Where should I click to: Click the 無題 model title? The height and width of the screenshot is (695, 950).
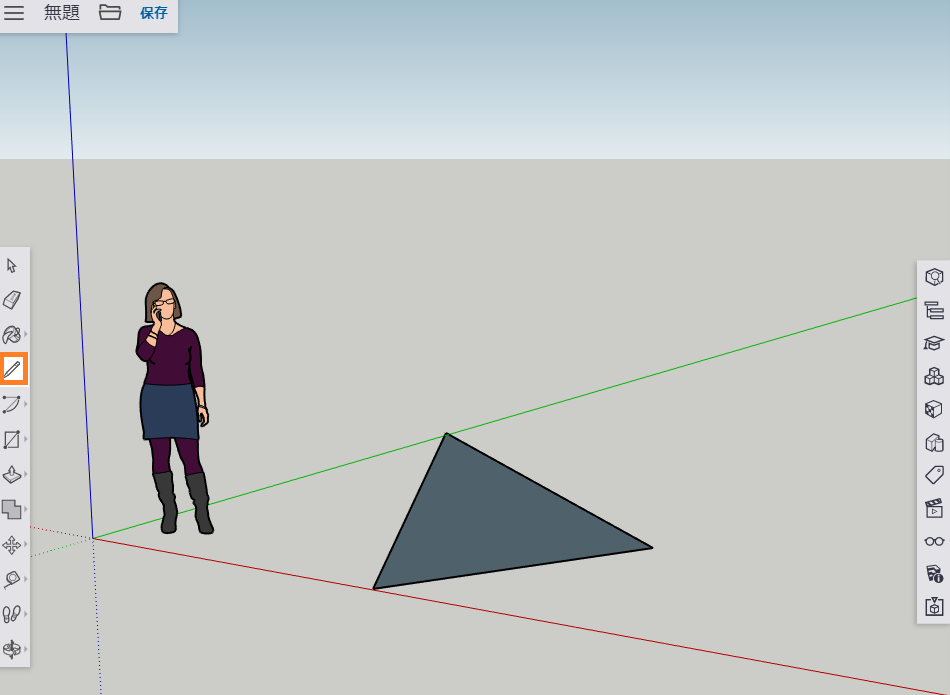tap(62, 12)
